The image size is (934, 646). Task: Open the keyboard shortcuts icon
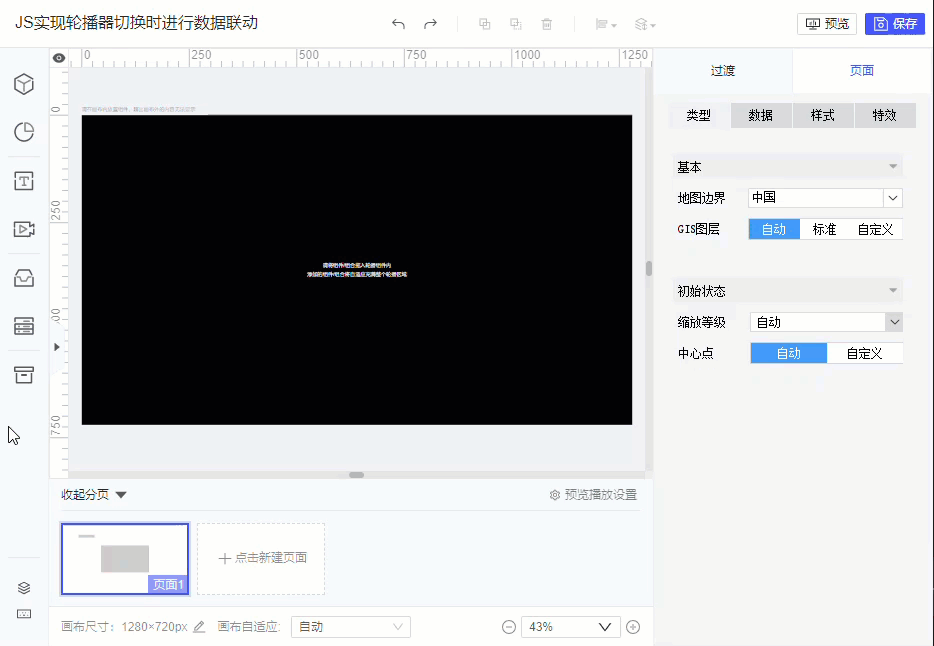[x=24, y=614]
